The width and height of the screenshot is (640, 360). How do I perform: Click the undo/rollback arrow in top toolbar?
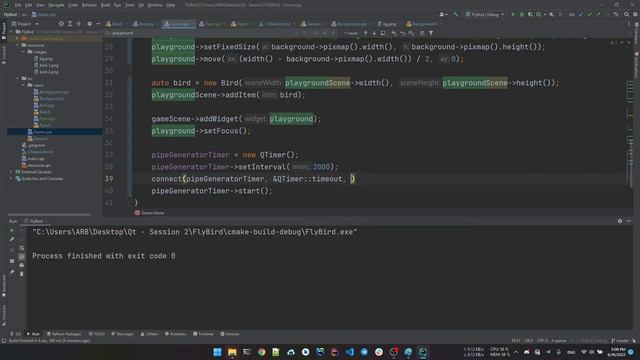pos(616,14)
